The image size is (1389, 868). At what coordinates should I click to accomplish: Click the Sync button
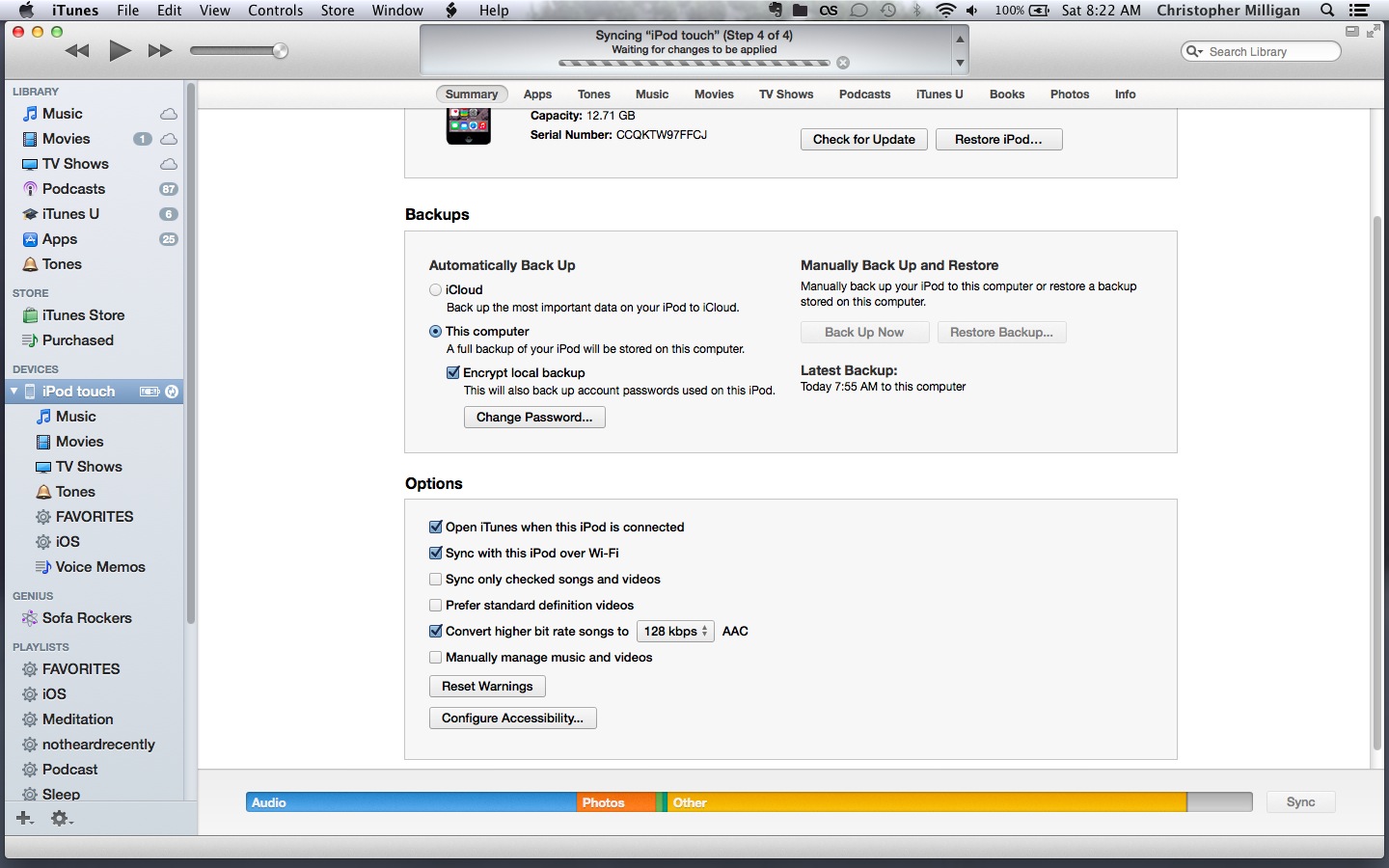1300,802
